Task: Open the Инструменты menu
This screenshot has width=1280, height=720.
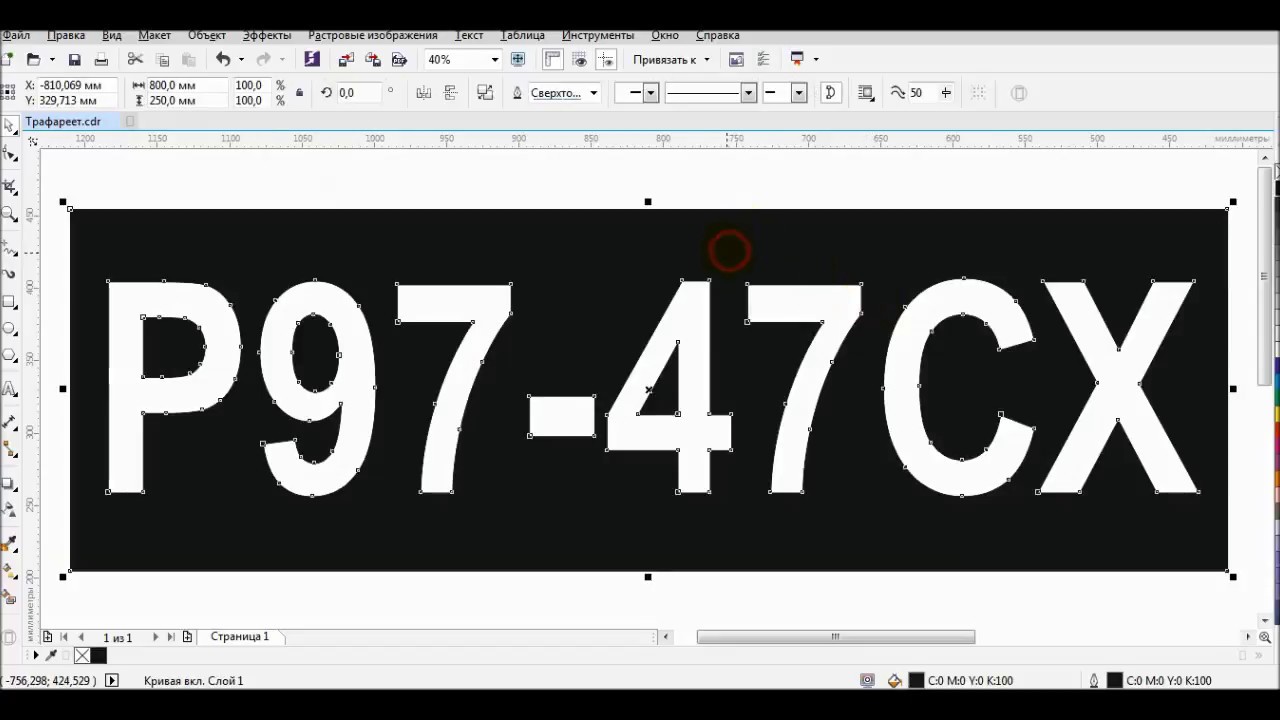Action: (x=598, y=35)
